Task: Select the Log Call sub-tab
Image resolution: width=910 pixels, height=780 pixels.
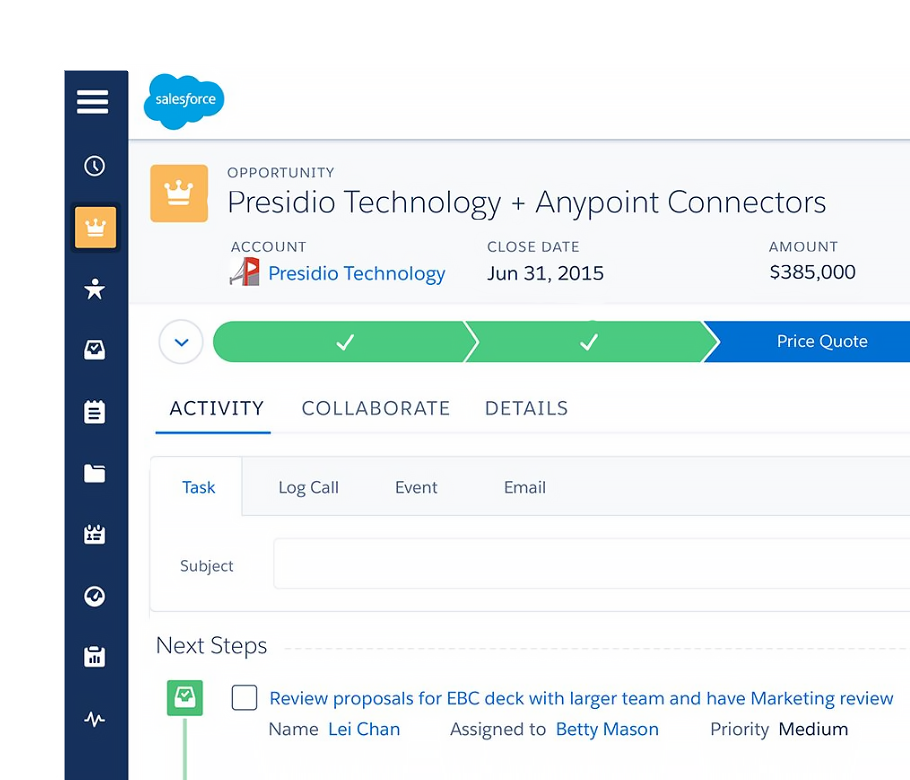Action: (308, 487)
